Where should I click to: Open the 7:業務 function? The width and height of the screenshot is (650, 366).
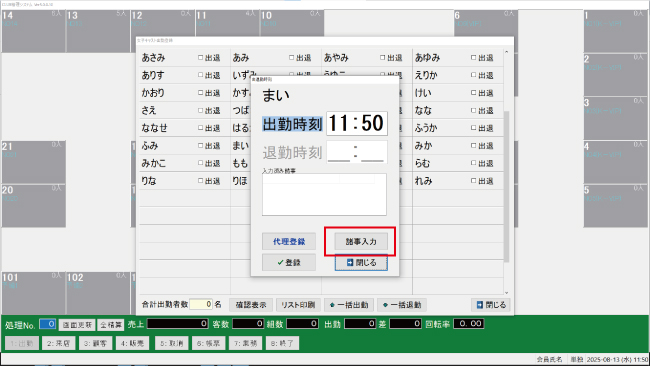245,343
